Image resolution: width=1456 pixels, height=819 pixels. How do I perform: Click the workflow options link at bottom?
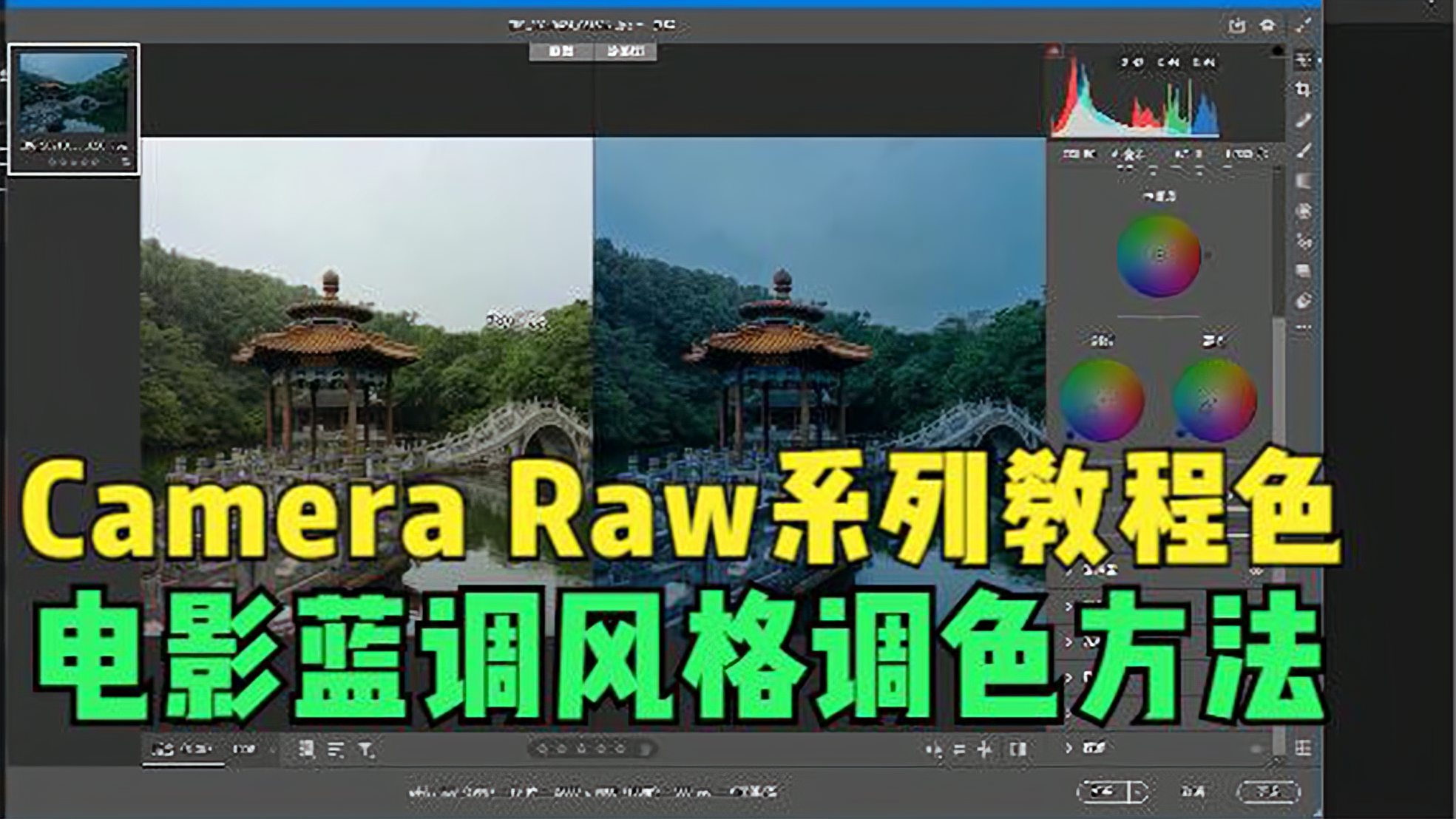[x=592, y=792]
